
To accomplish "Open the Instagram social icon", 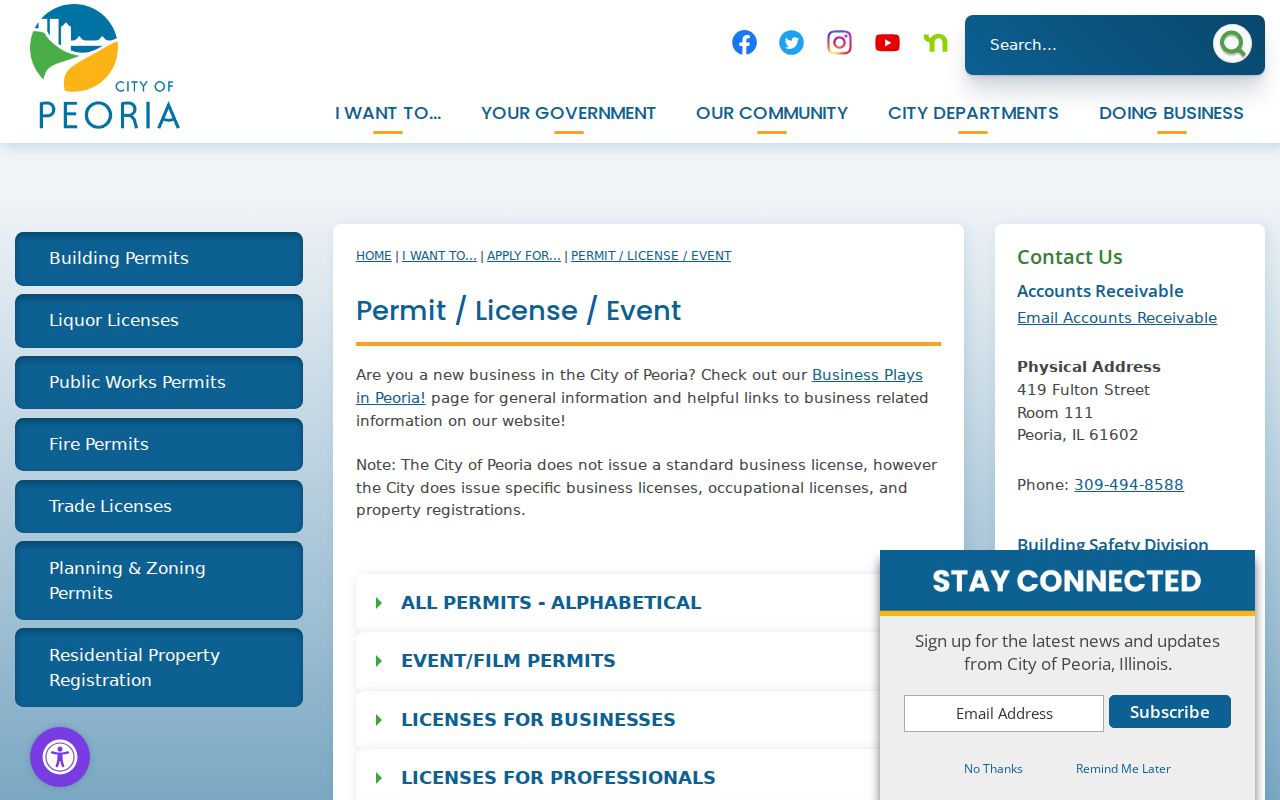I will (x=839, y=42).
